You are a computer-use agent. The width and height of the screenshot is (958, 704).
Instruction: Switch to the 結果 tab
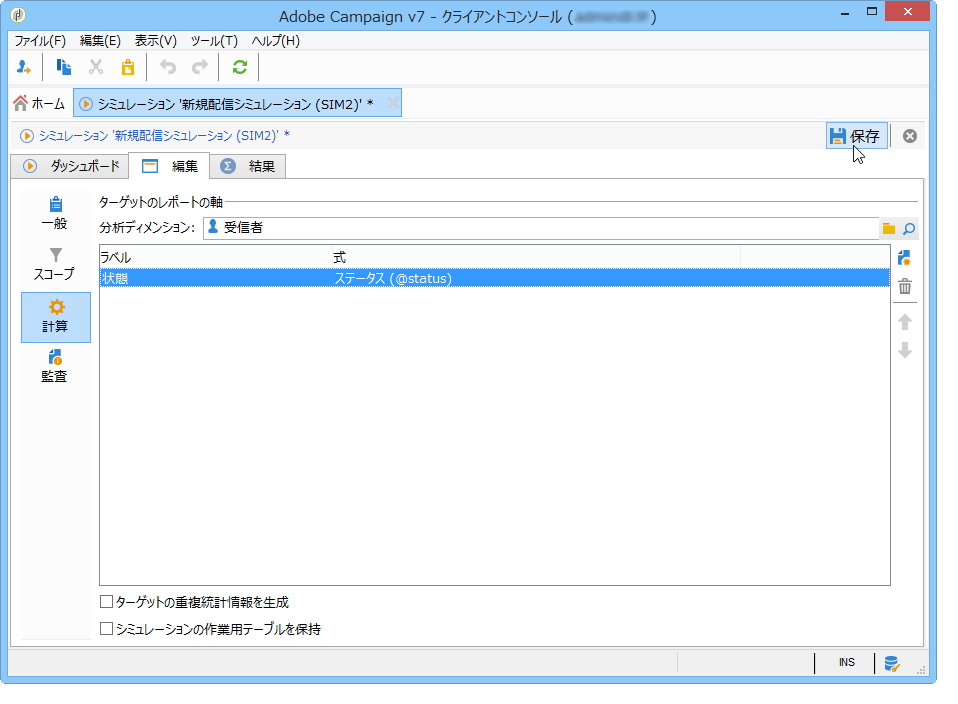(247, 166)
